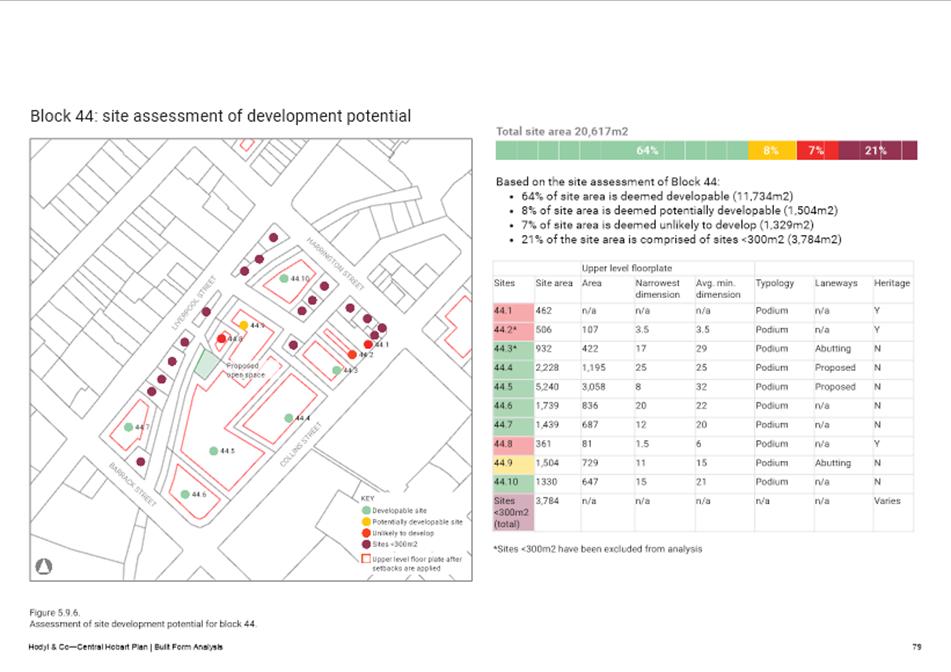Click the Typology column header
Screen dimensions: 951x672
point(774,283)
